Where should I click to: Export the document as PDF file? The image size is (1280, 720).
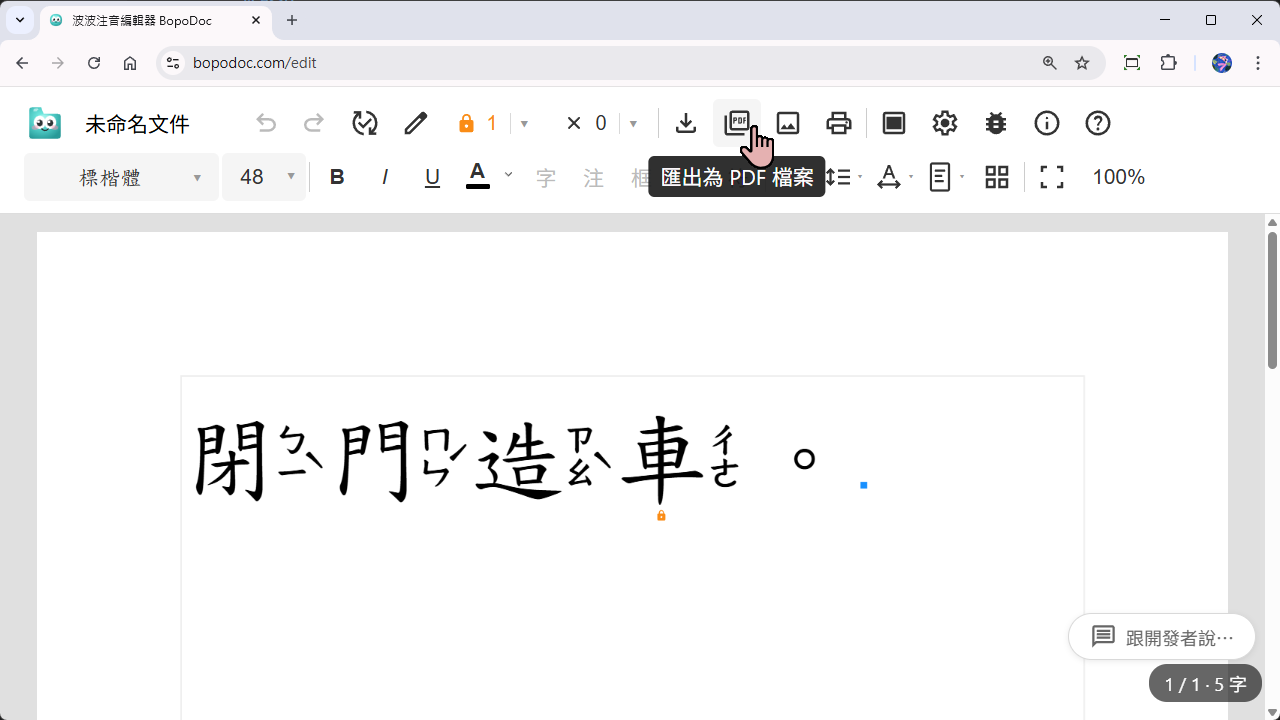tap(737, 122)
